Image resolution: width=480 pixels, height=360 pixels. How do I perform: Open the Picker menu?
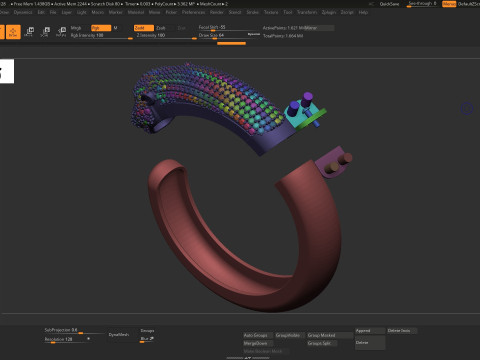(171, 12)
